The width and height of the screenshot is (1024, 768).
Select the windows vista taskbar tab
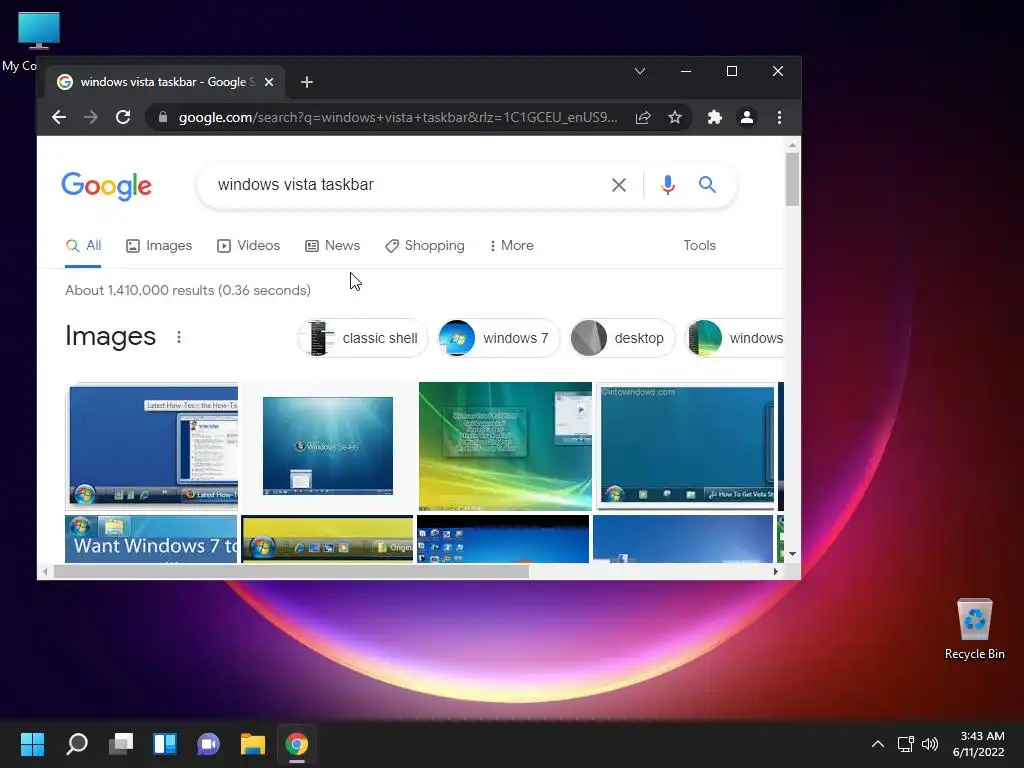pyautogui.click(x=165, y=82)
